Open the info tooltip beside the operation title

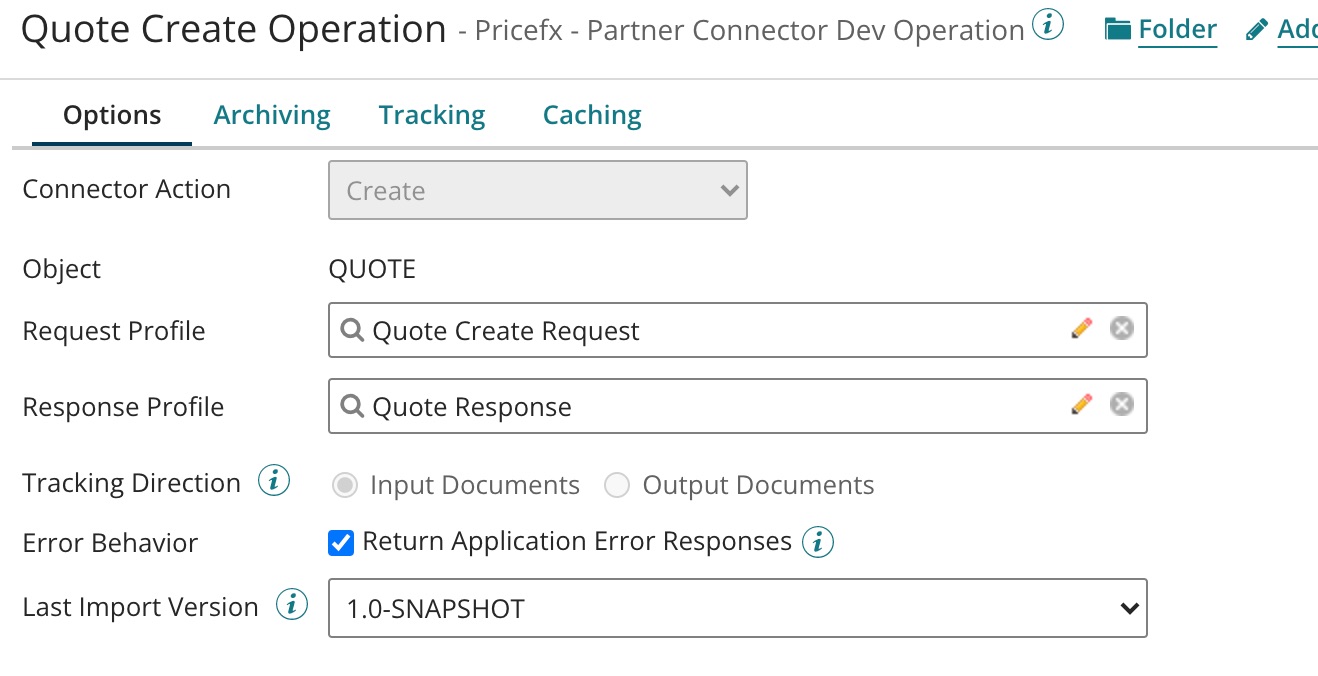pyautogui.click(x=1047, y=24)
